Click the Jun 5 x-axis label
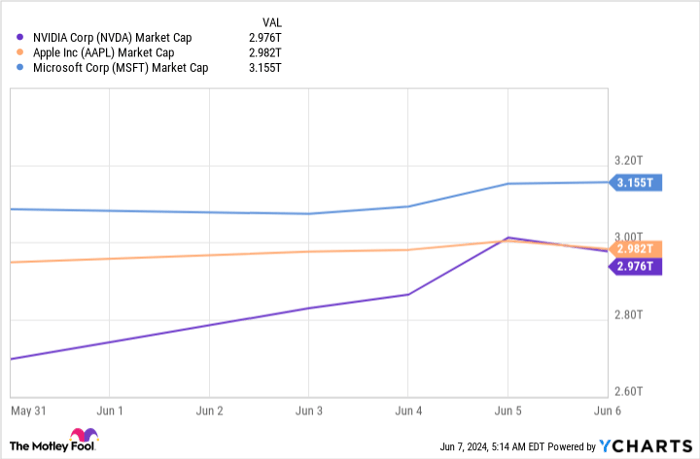 (508, 411)
